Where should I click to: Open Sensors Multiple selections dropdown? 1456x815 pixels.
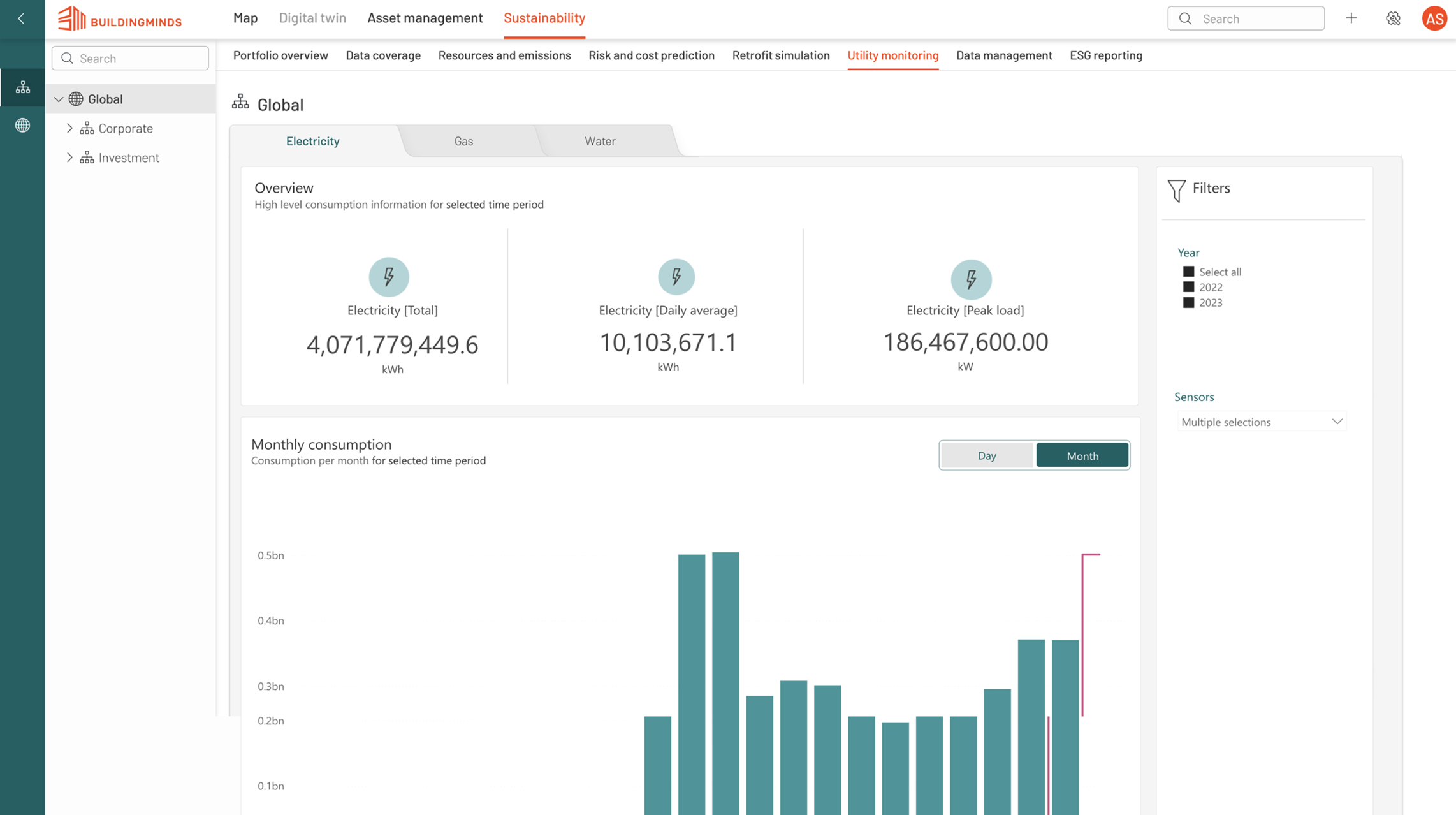(x=1262, y=422)
